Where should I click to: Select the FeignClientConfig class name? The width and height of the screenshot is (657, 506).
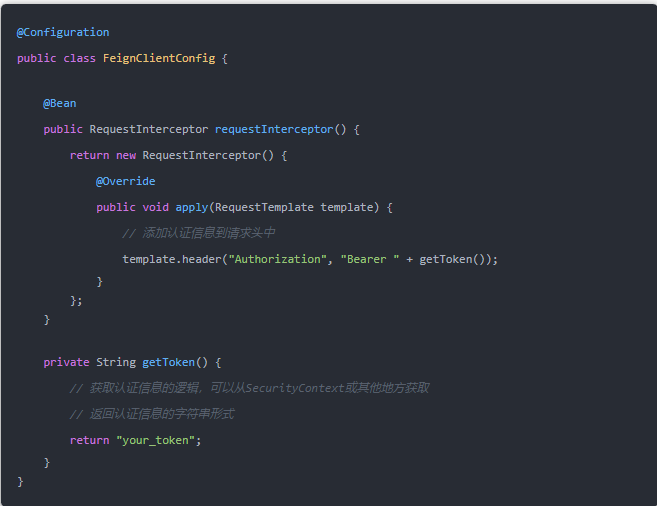159,58
